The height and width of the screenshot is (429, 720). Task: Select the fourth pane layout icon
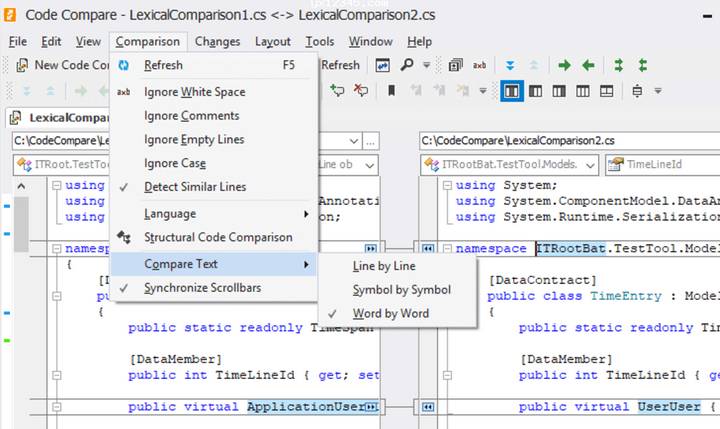(x=583, y=91)
